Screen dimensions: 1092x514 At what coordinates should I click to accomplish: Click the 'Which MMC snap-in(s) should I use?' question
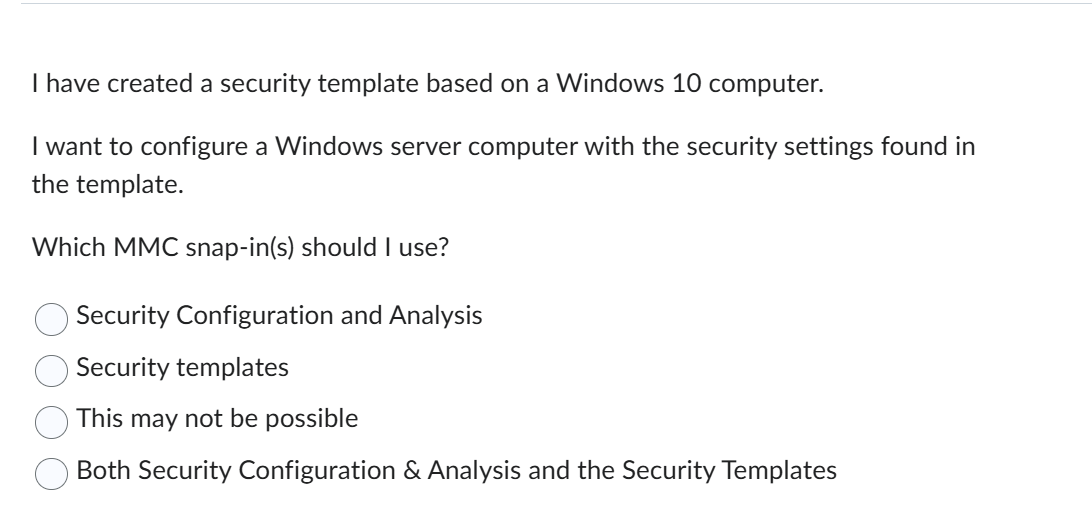[240, 247]
